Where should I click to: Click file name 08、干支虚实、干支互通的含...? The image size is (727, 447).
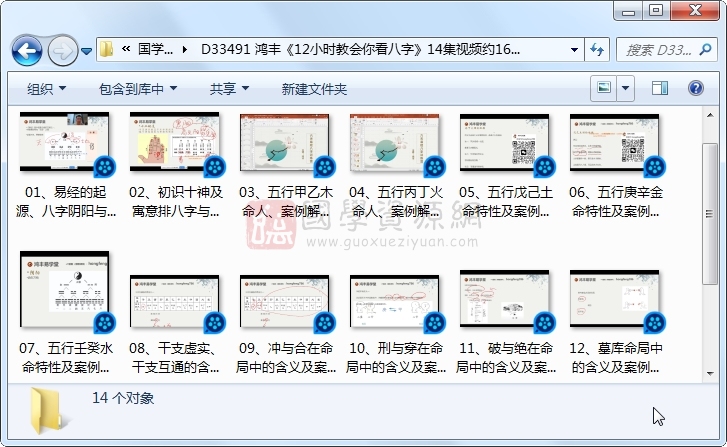point(176,358)
